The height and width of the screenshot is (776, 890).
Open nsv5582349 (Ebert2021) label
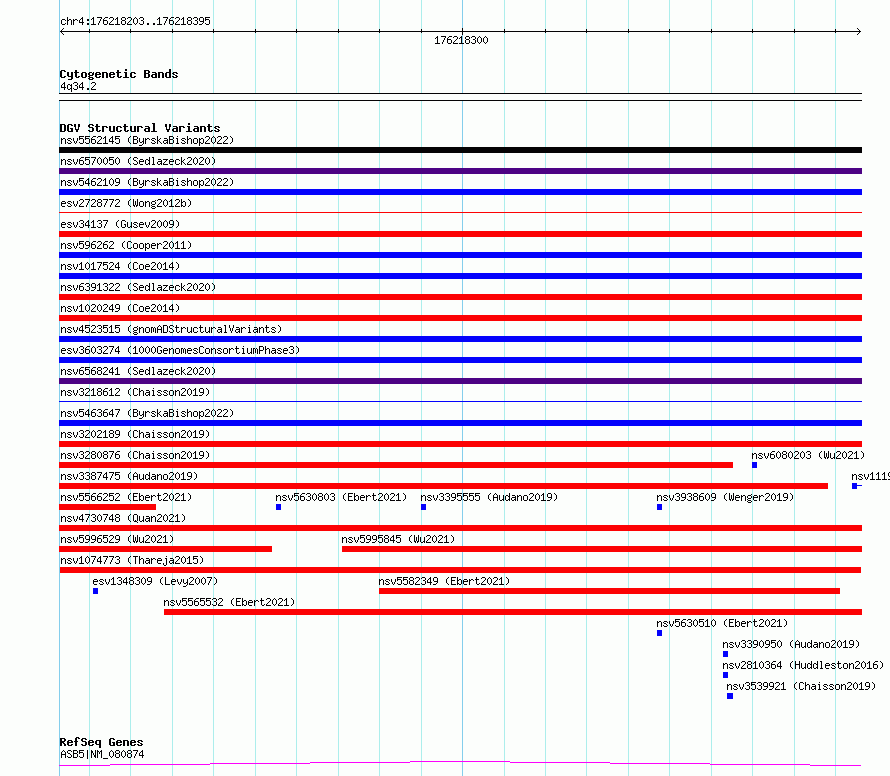click(x=444, y=581)
